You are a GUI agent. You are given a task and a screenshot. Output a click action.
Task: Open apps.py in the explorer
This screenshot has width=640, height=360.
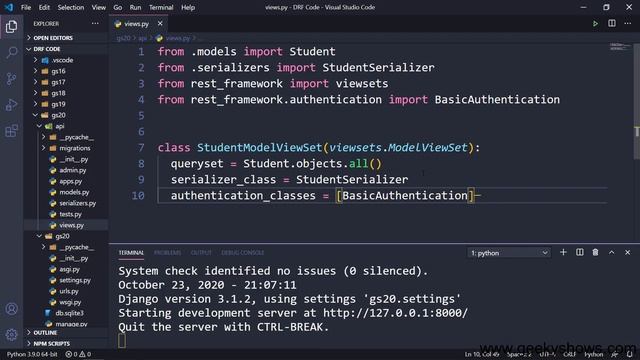pyautogui.click(x=65, y=181)
